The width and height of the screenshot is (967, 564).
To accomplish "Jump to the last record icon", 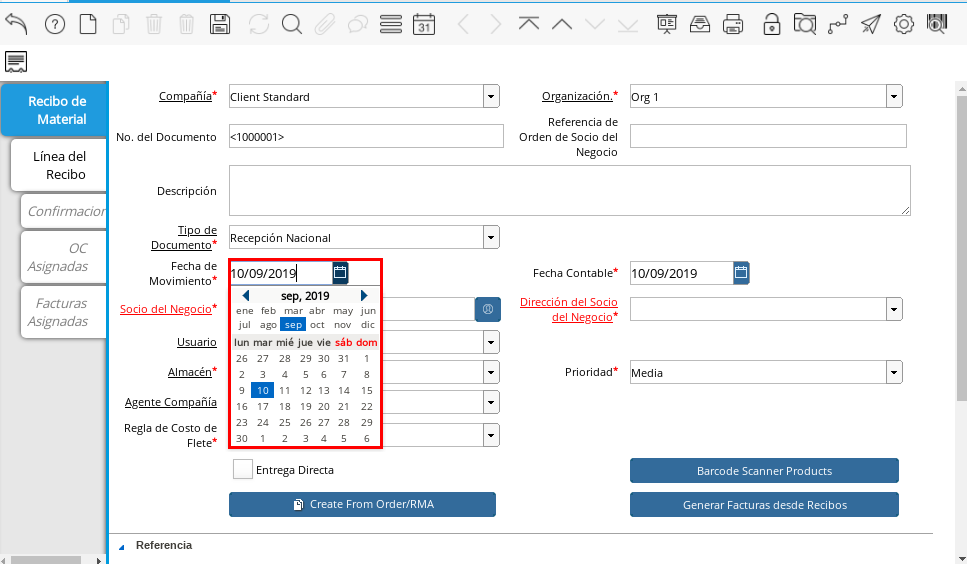I will click(628, 25).
